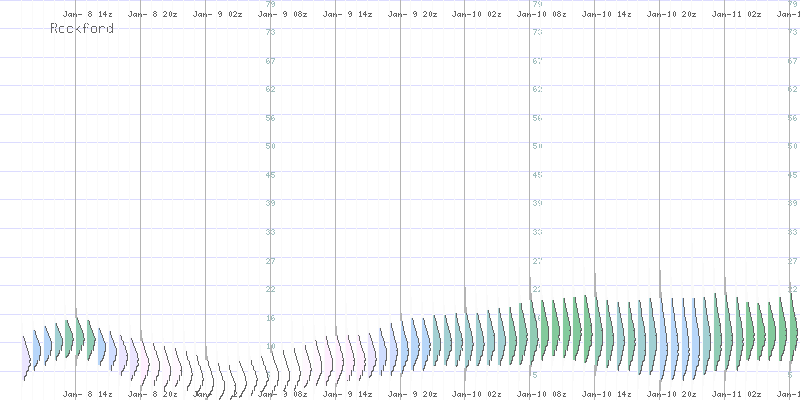Viewport: 800px width, 400px height.
Task: Select the Jan-10 14z label on top axis
Action: point(606,16)
